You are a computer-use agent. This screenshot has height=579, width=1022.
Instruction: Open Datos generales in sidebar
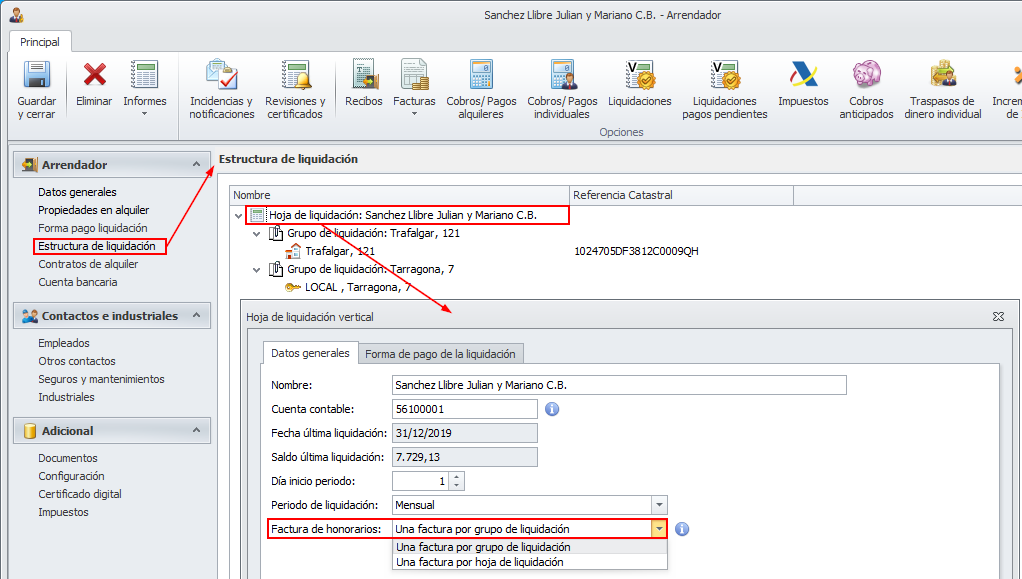[77, 192]
